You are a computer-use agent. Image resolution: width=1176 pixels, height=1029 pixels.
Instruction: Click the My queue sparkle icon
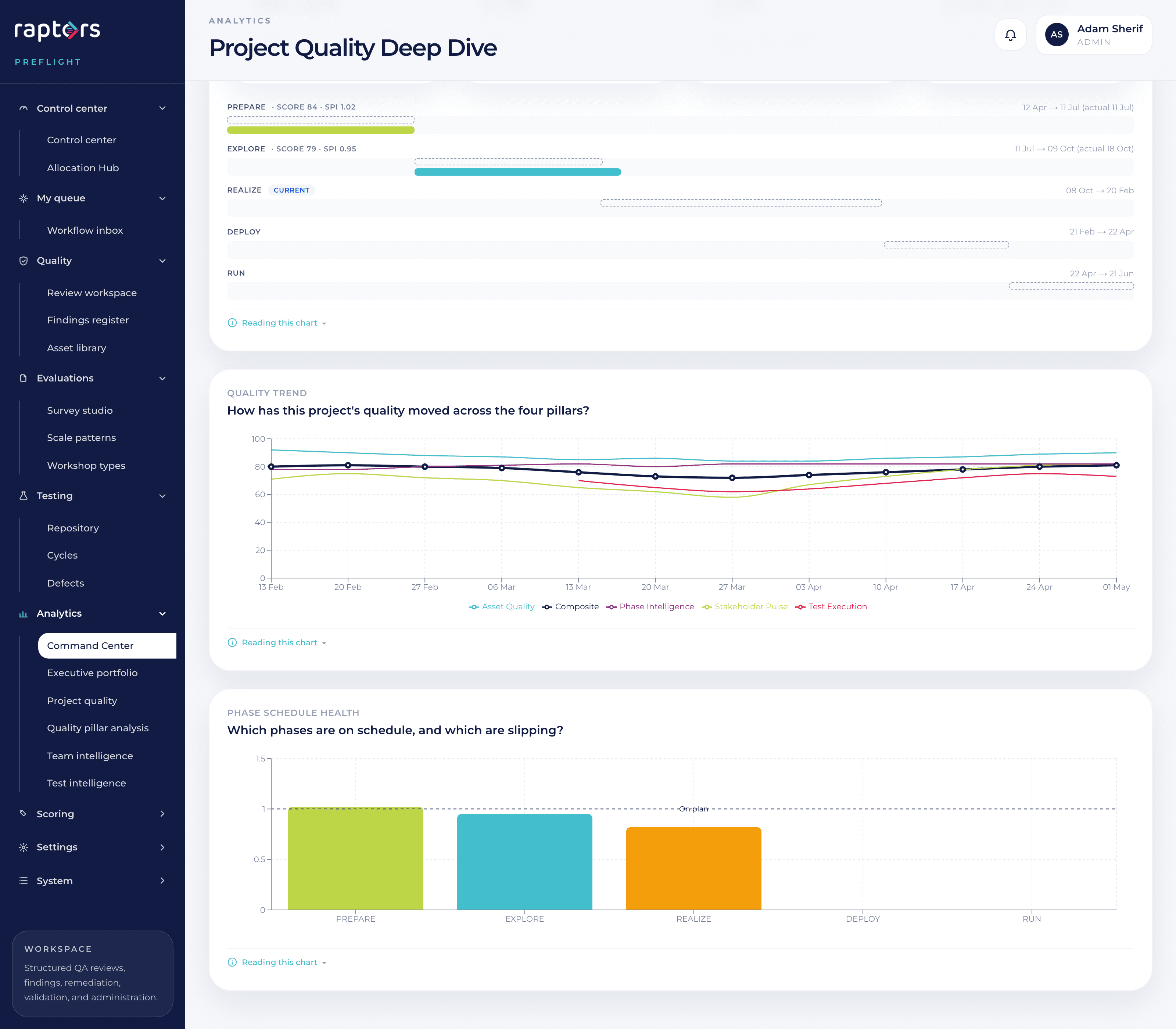[24, 198]
